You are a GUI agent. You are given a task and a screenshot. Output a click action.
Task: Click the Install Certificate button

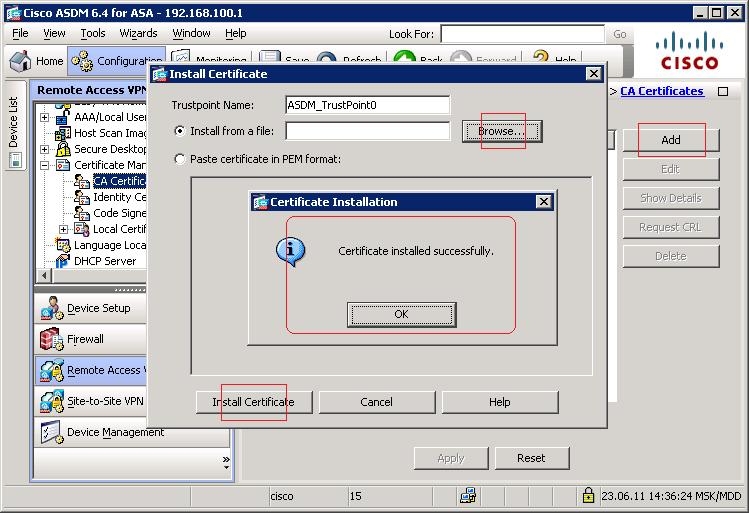254,402
